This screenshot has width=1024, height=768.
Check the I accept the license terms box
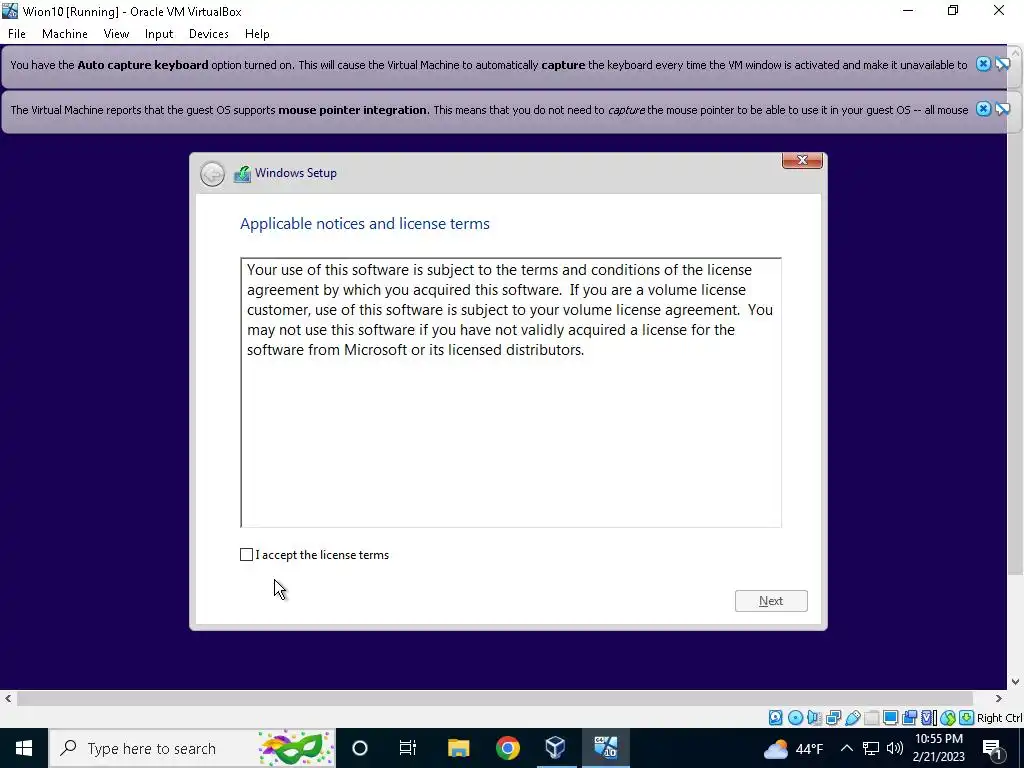tap(246, 554)
